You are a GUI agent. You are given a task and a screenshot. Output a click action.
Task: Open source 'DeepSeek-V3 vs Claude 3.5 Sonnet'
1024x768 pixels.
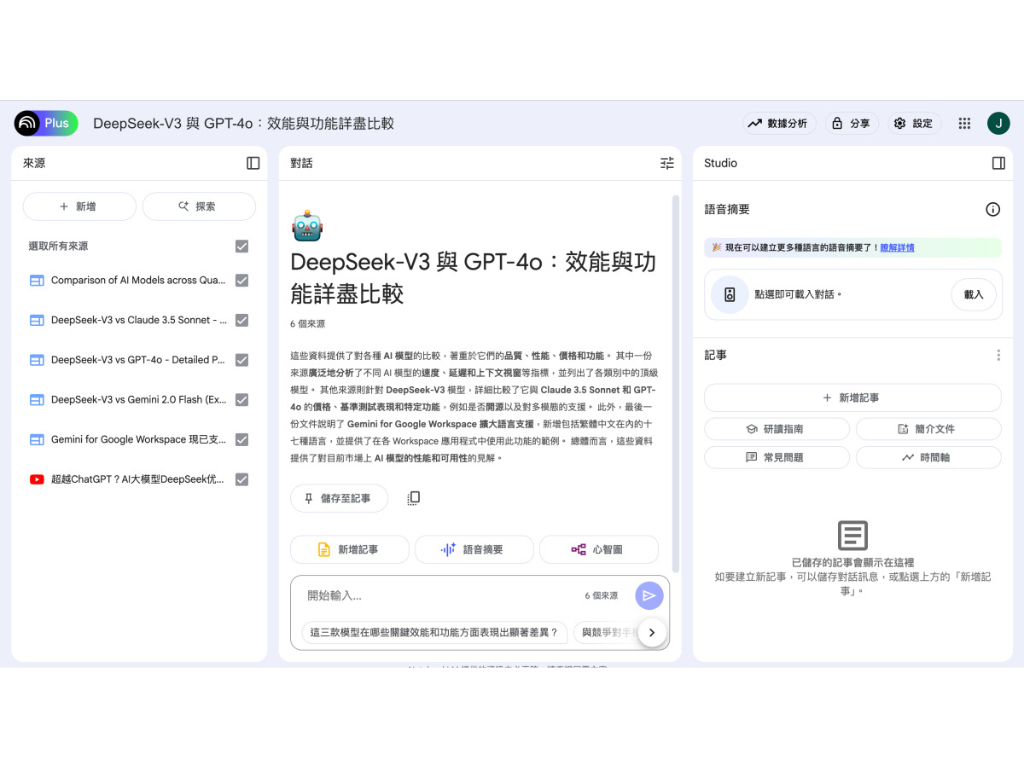click(138, 320)
